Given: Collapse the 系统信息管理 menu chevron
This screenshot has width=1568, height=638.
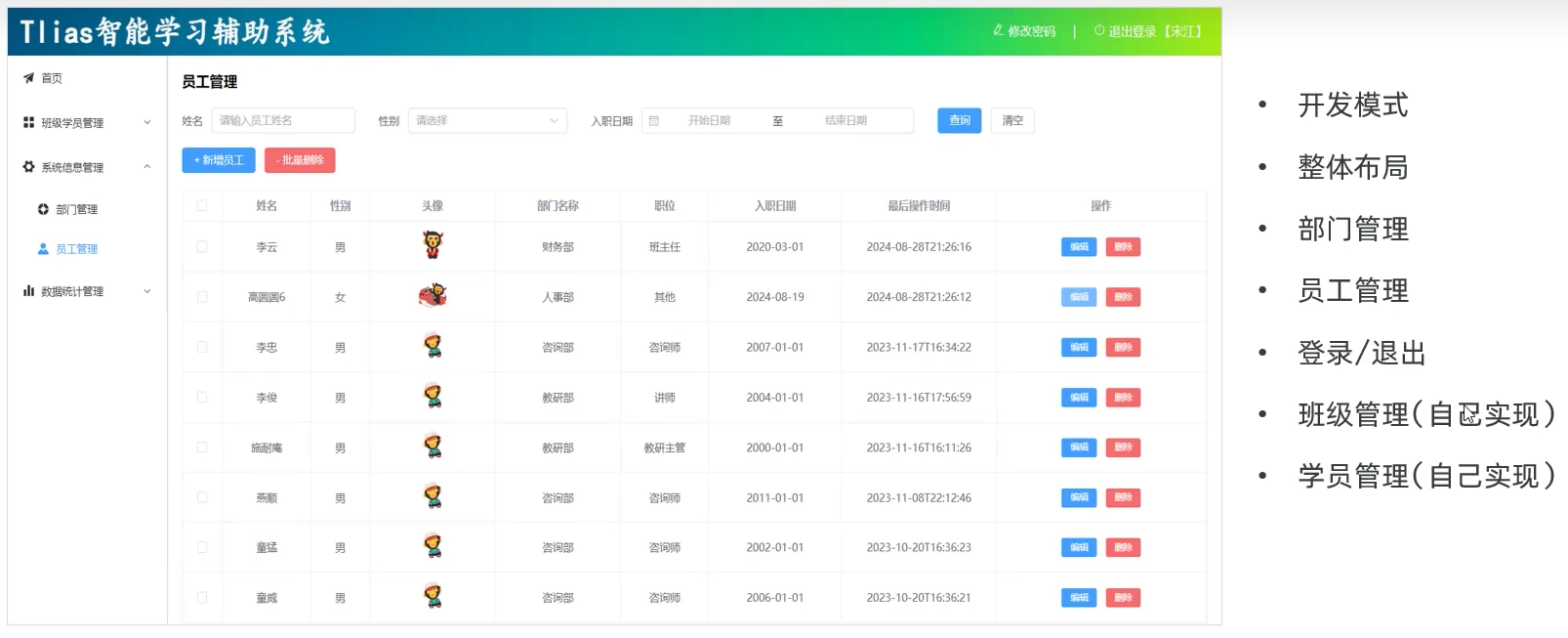Looking at the screenshot, I should pos(147,167).
